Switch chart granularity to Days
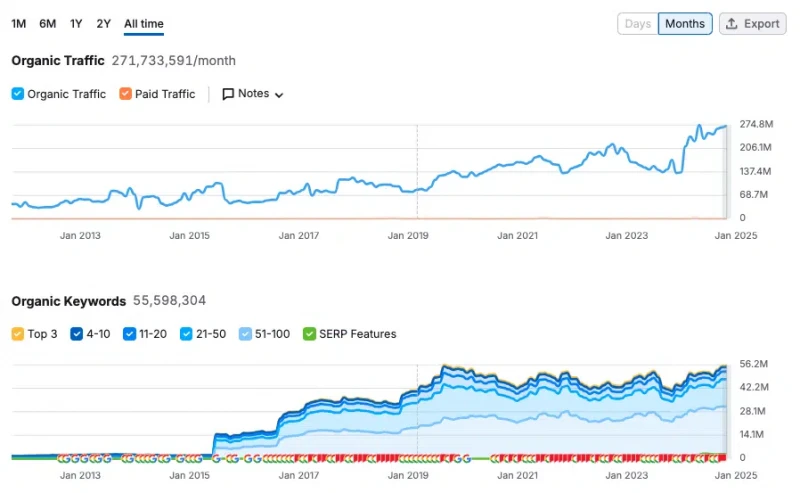The image size is (800, 493). [638, 24]
